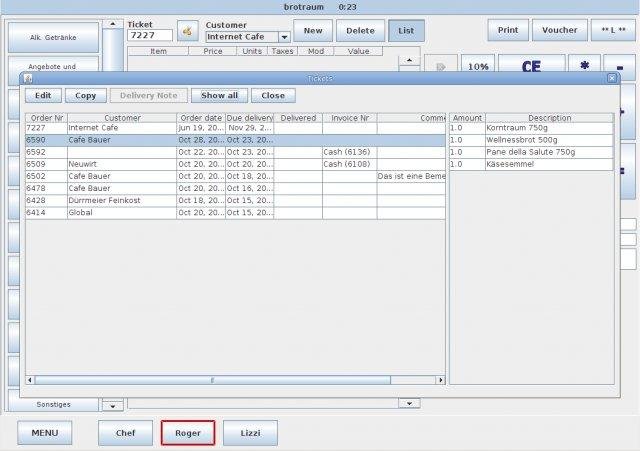Screen dimensions: 640x451
Task: Click the Due delivery column header
Action: click(249, 118)
